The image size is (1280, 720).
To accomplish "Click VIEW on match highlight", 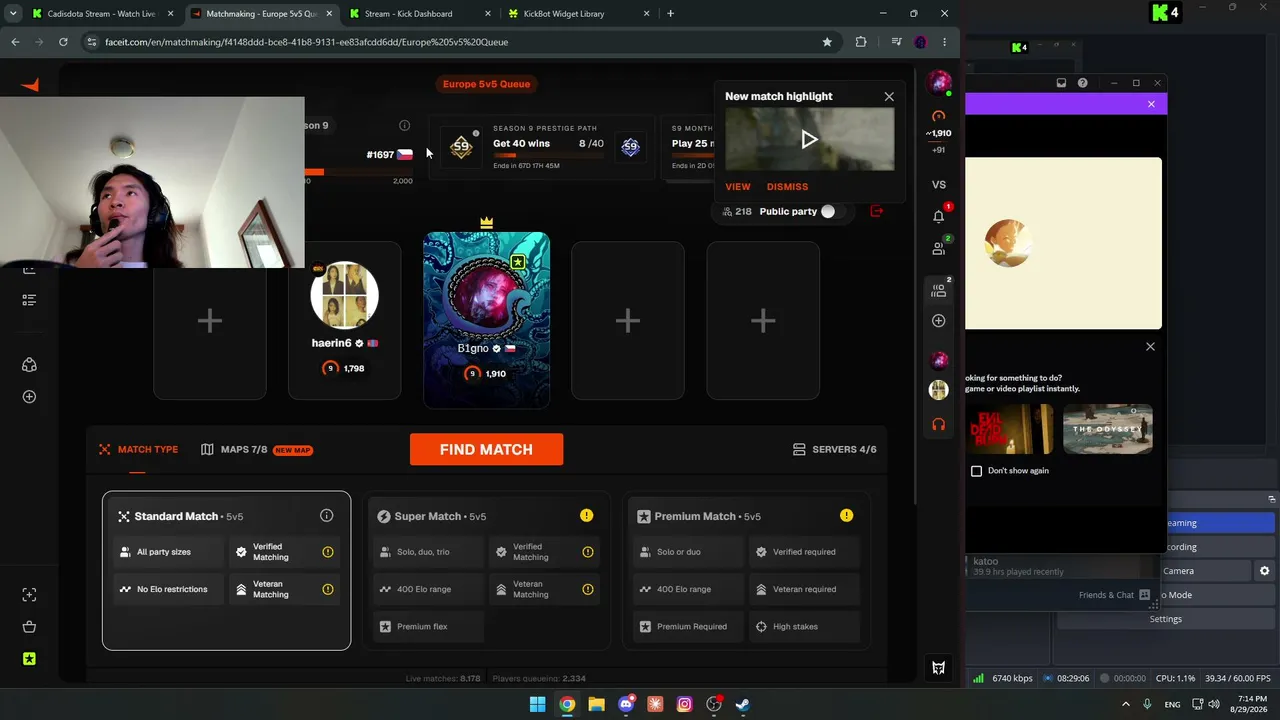I will tap(738, 187).
